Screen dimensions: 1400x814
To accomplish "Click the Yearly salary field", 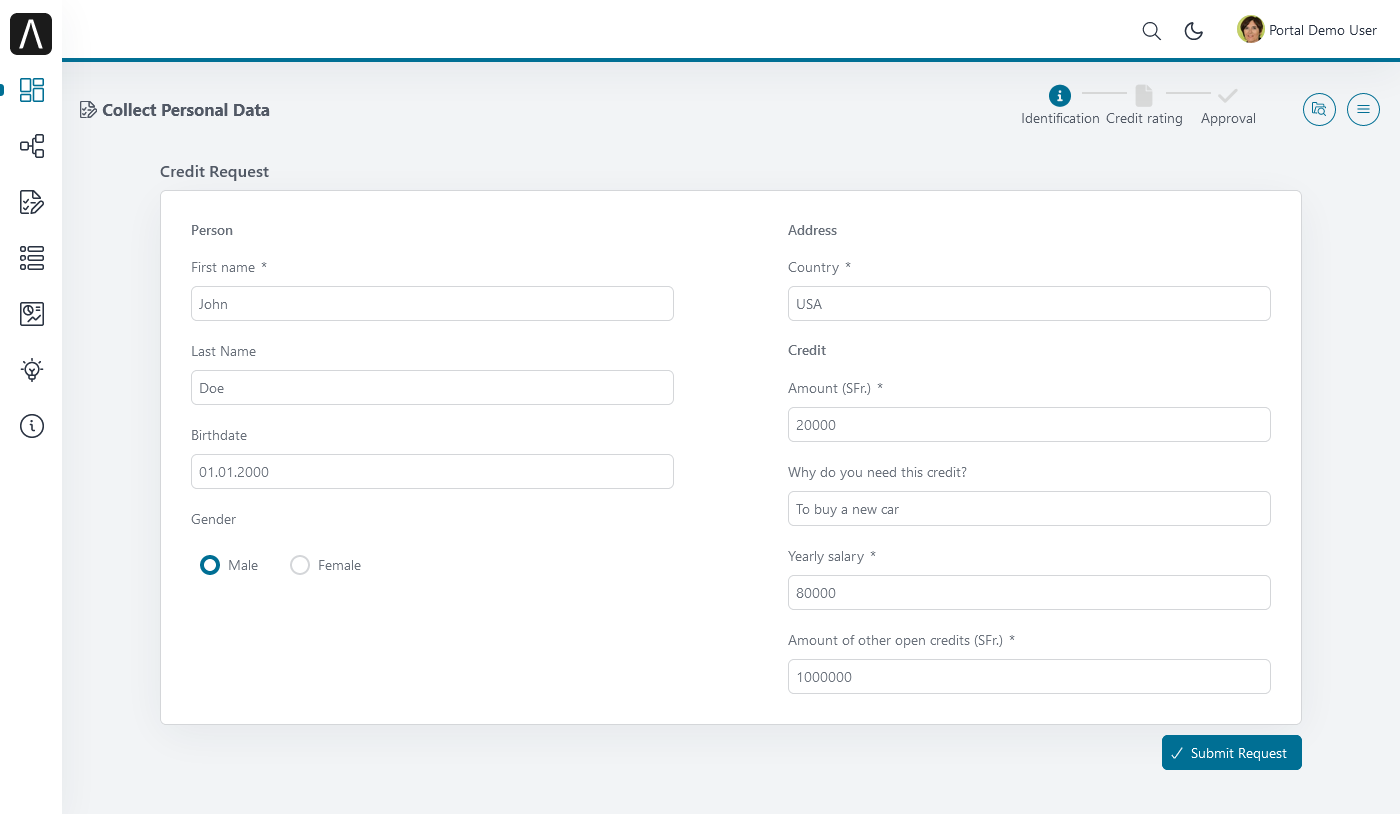I will (x=1029, y=593).
